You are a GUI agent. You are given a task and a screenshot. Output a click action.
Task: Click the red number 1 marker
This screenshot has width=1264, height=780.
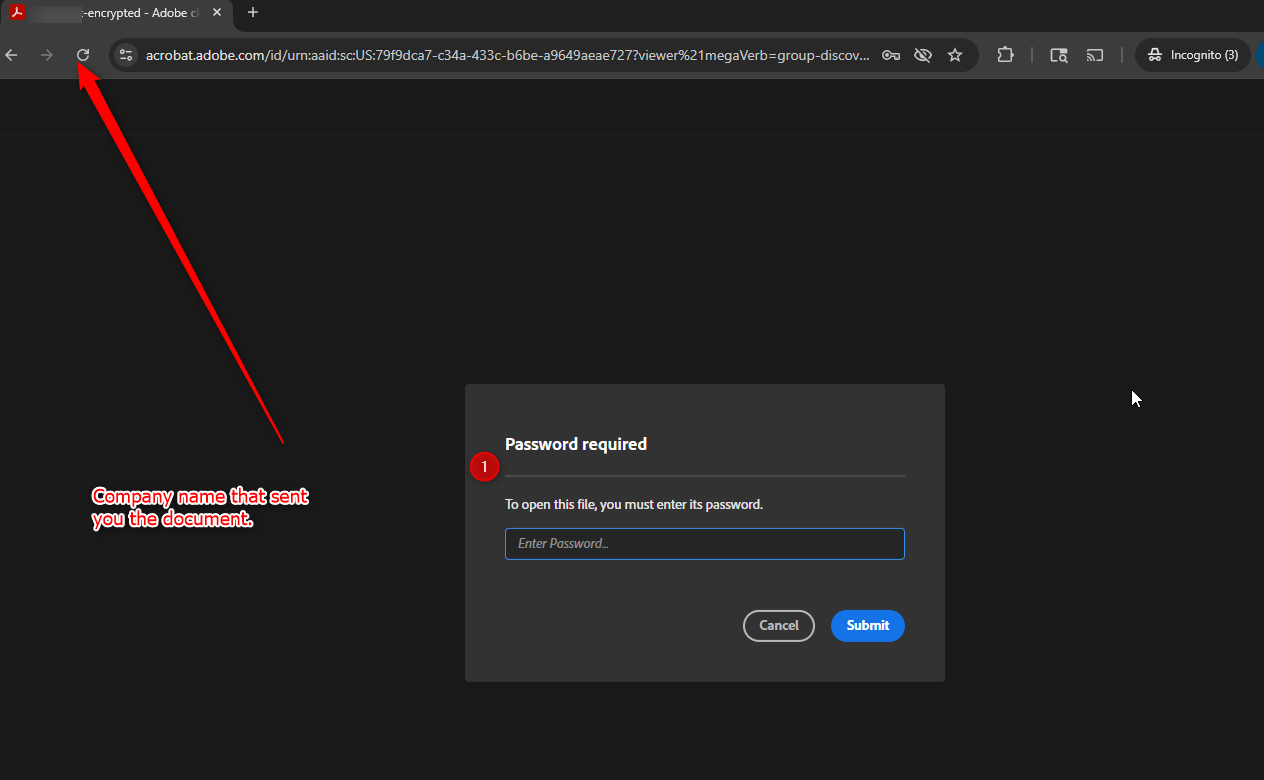485,467
